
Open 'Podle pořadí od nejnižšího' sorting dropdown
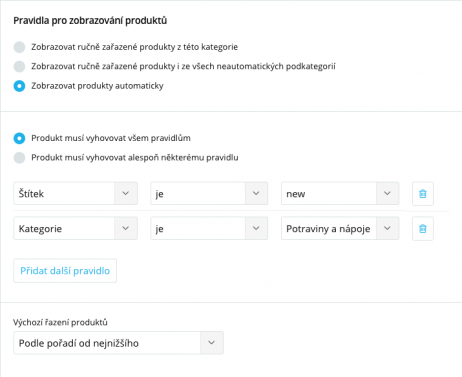pyautogui.click(x=118, y=343)
